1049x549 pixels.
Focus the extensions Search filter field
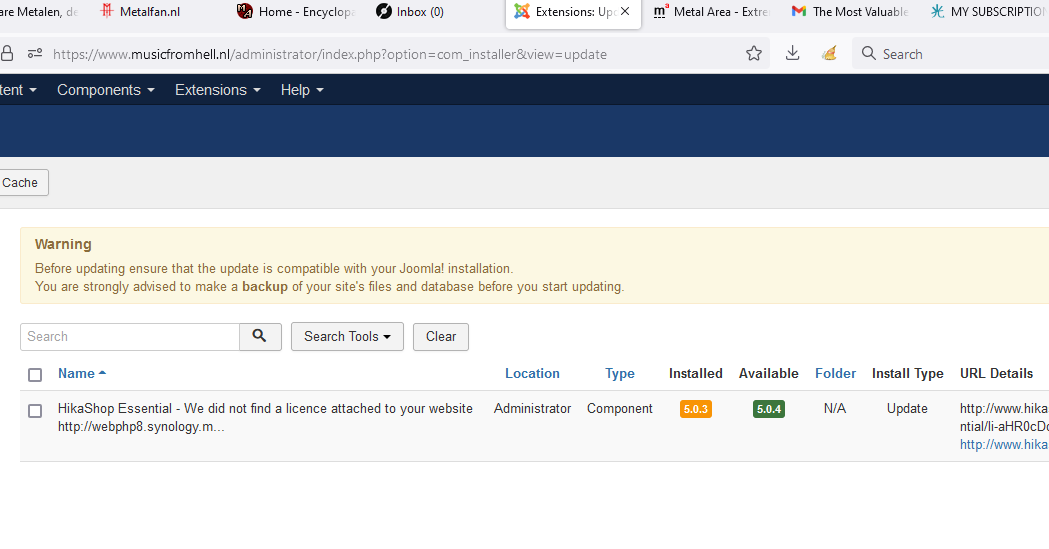(x=130, y=336)
